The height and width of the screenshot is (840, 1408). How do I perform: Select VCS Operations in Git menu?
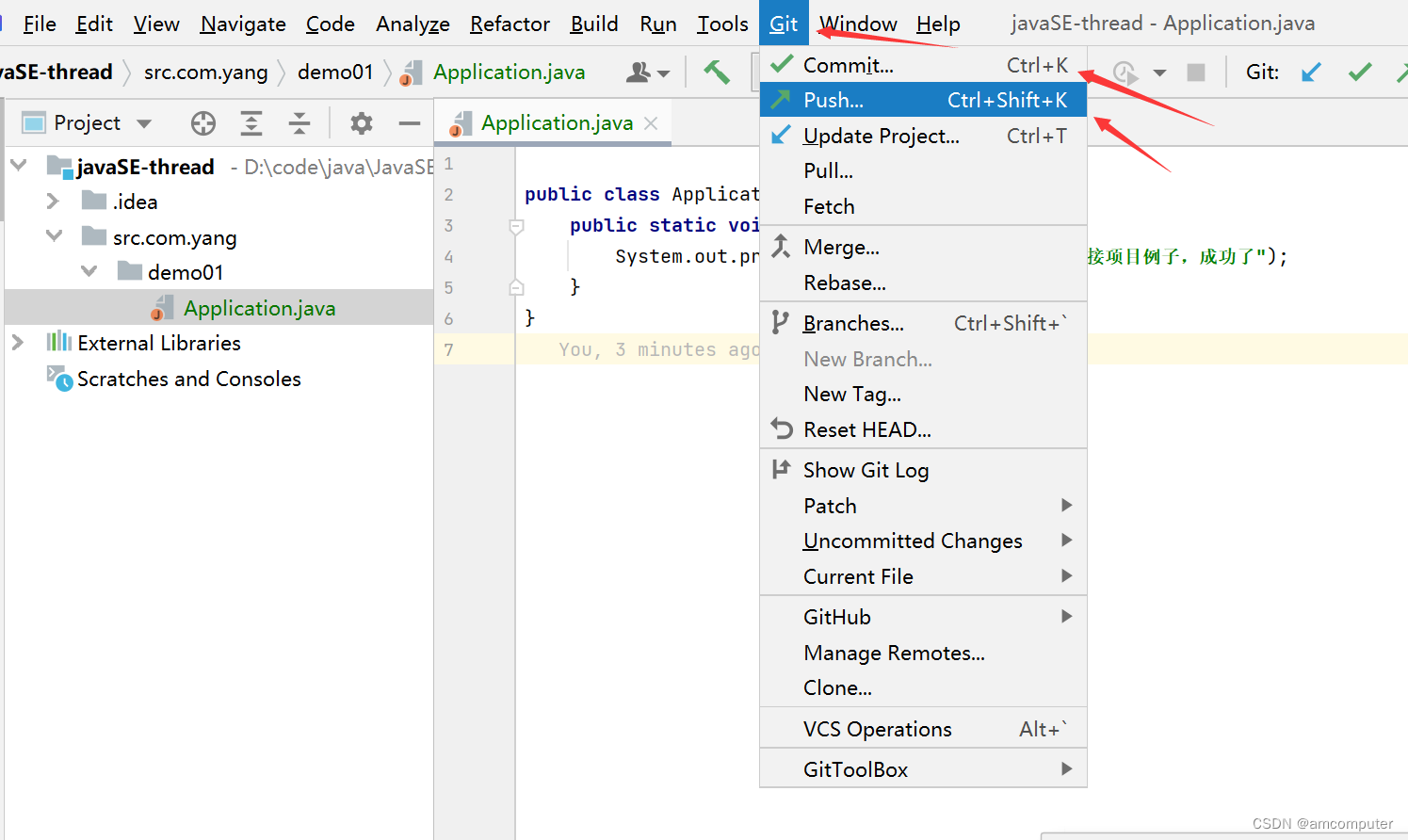tap(923, 729)
